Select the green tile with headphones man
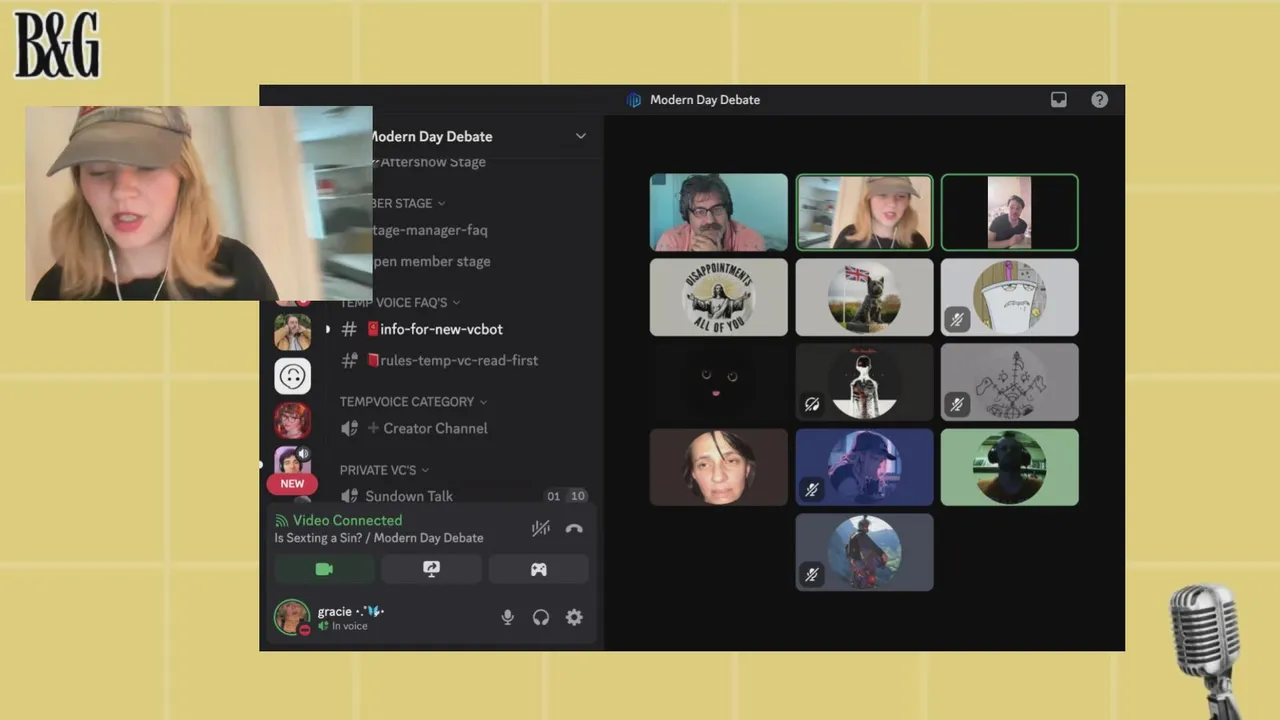This screenshot has width=1280, height=720. [1009, 467]
